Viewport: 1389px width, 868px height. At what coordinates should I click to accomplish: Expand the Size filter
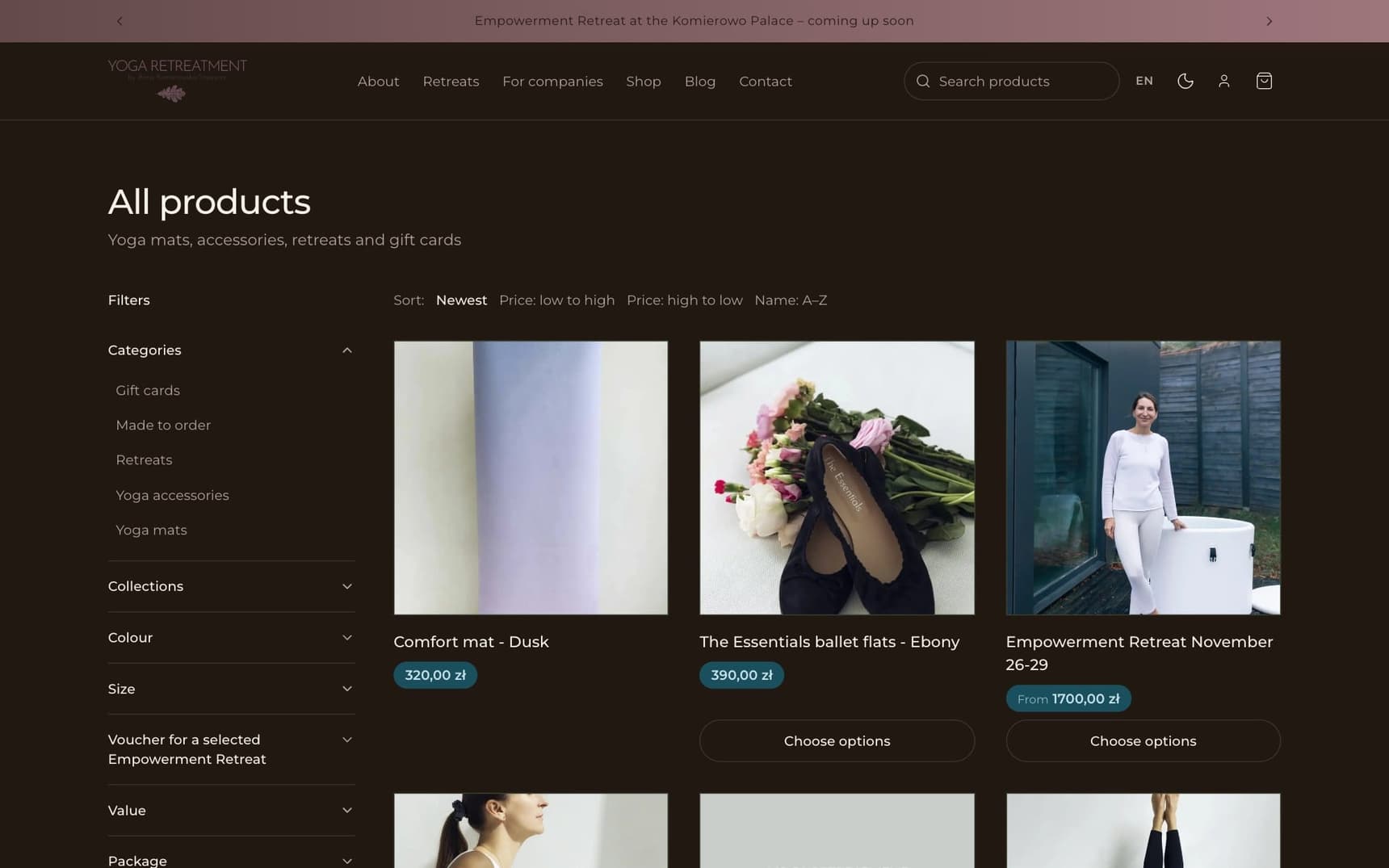pos(231,689)
